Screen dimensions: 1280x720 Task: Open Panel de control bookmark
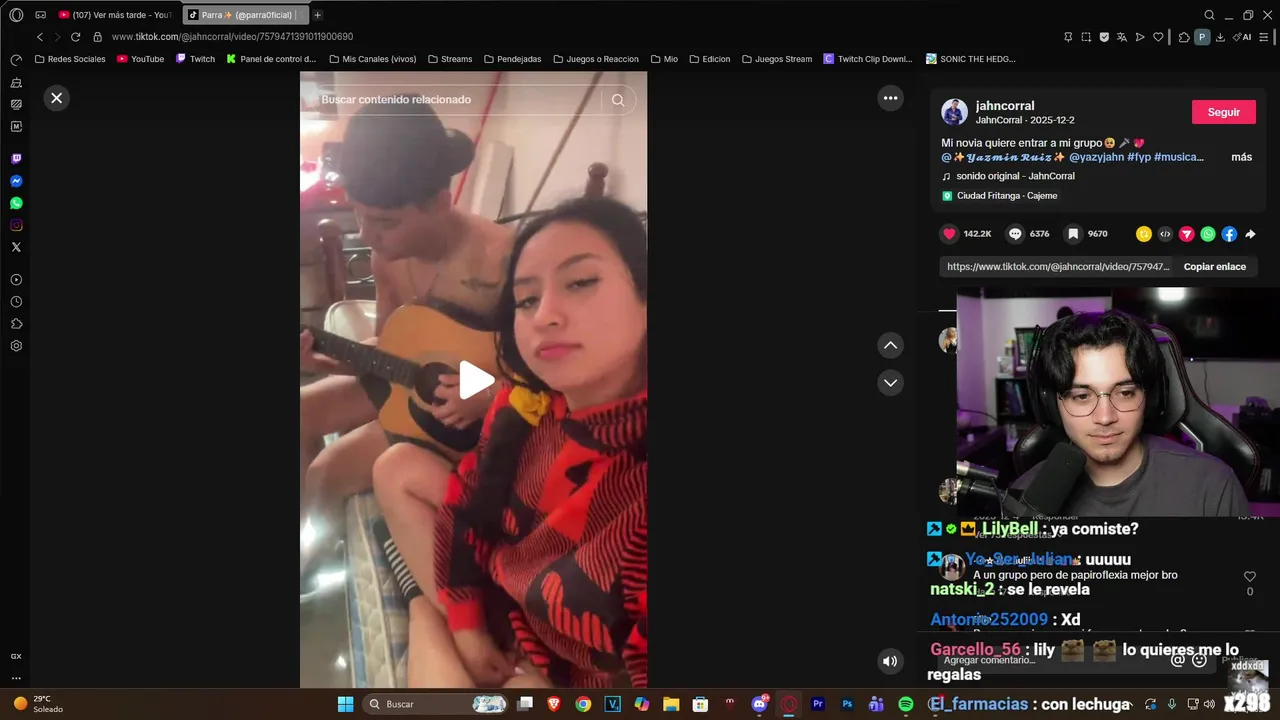tap(271, 59)
